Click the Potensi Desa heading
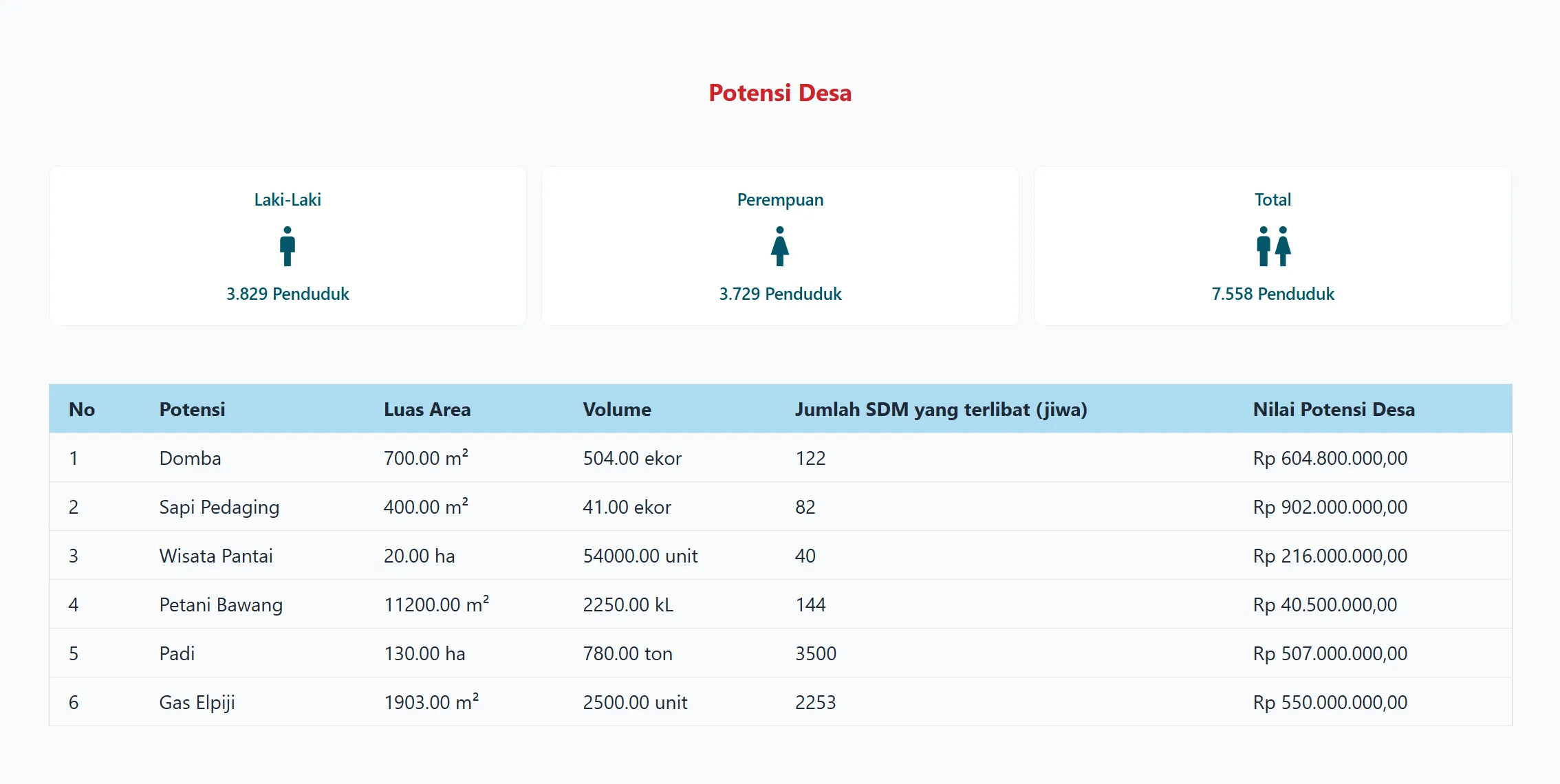 (x=780, y=93)
